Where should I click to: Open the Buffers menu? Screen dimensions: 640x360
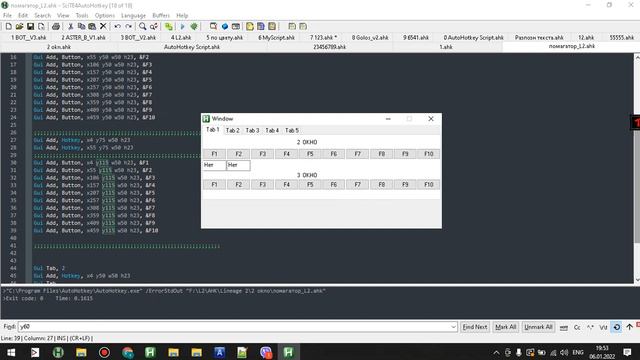(161, 15)
